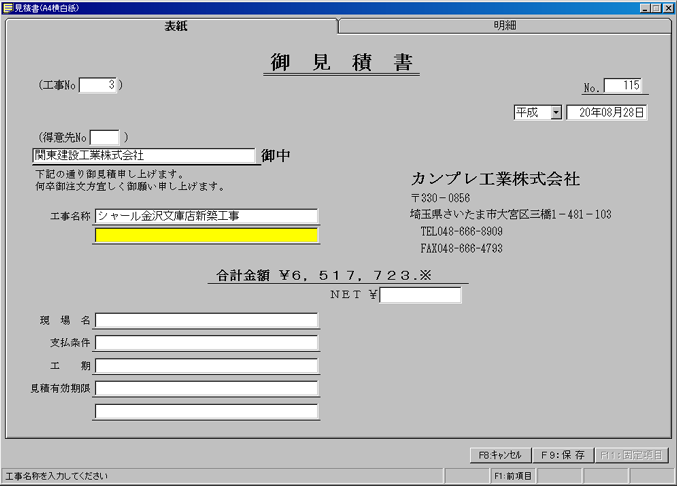677x486 pixels.
Task: Click the 見積有効期限 input field
Action: 206,388
